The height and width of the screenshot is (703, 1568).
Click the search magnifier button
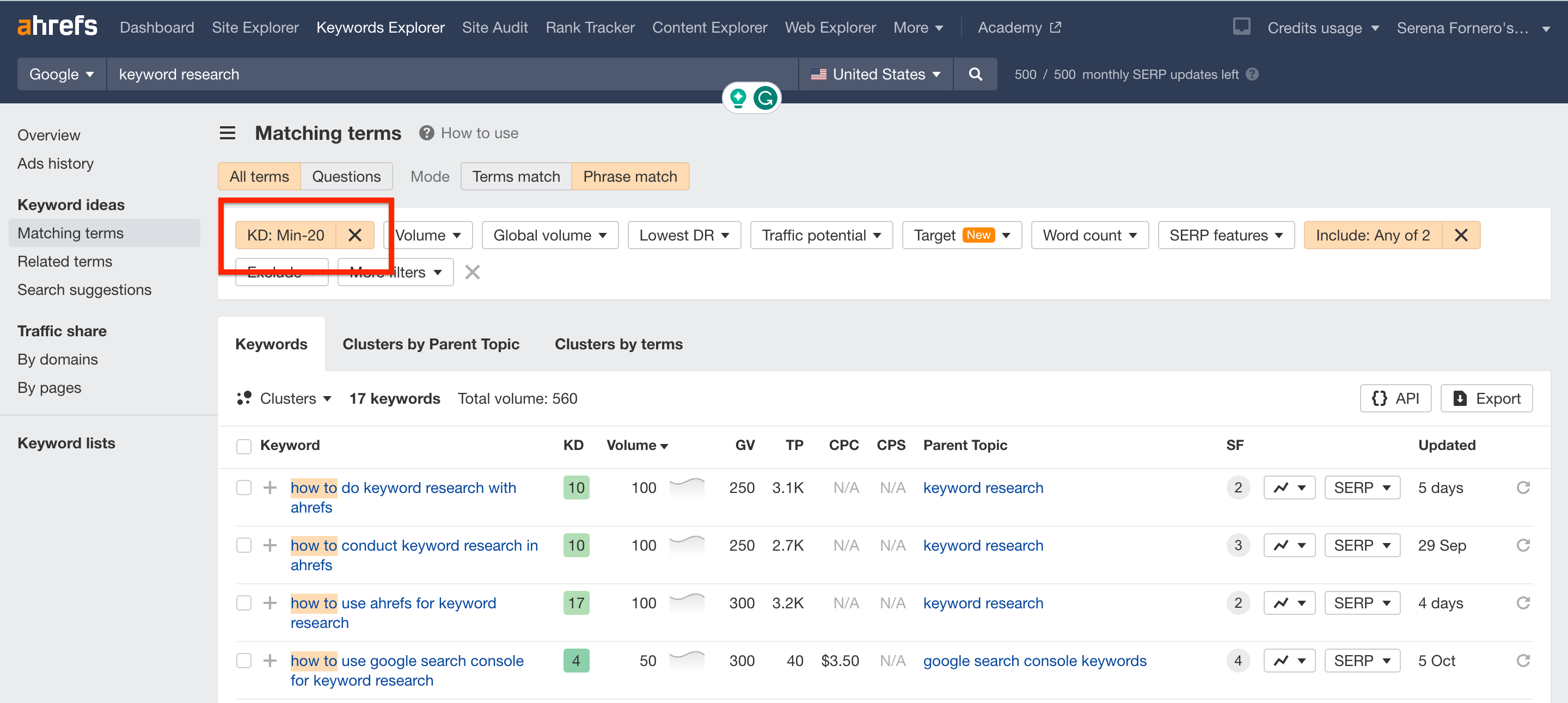[x=975, y=74]
